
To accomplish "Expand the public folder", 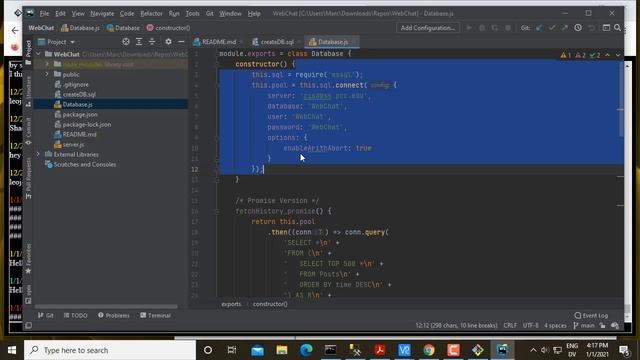I will 47,74.
